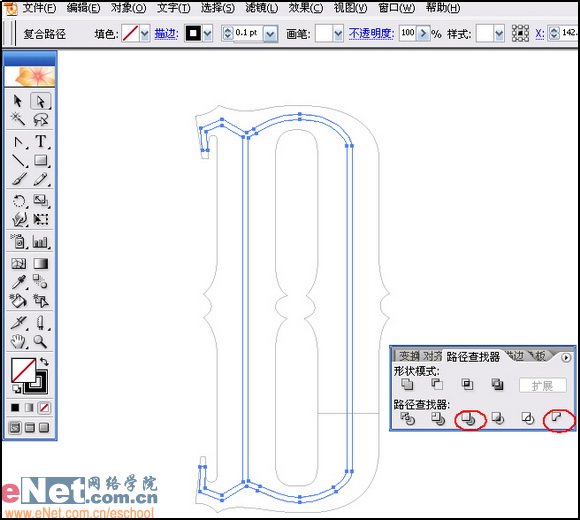Swap fill and stroke colors
The height and width of the screenshot is (520, 580).
coord(44,361)
